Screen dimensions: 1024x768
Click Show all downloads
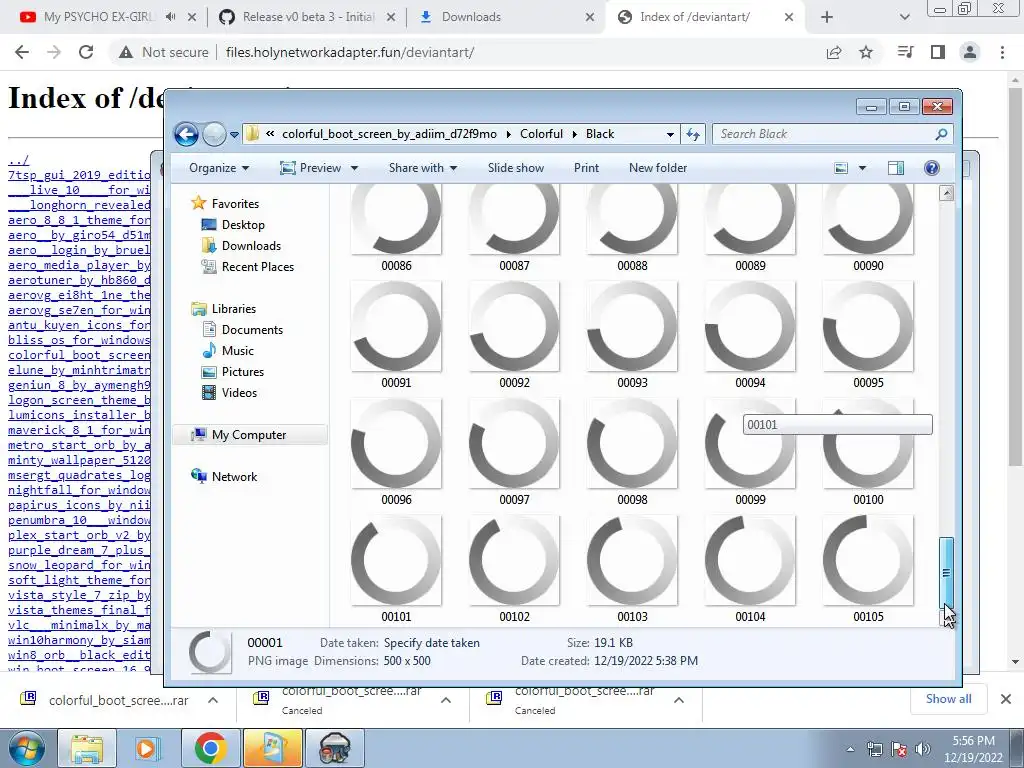(x=948, y=699)
